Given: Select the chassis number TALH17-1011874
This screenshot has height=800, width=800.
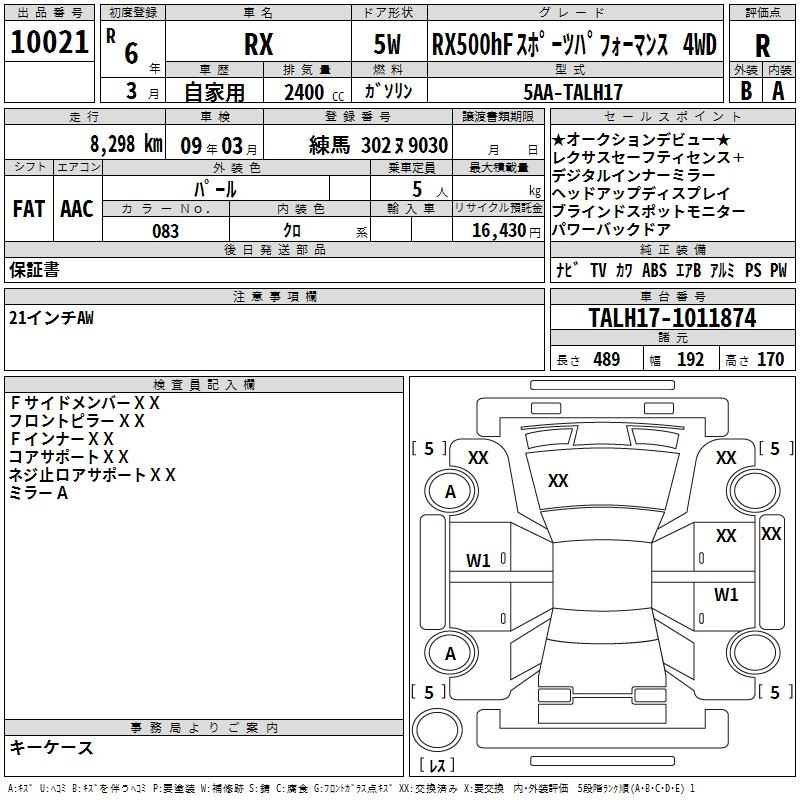Looking at the screenshot, I should [672, 317].
